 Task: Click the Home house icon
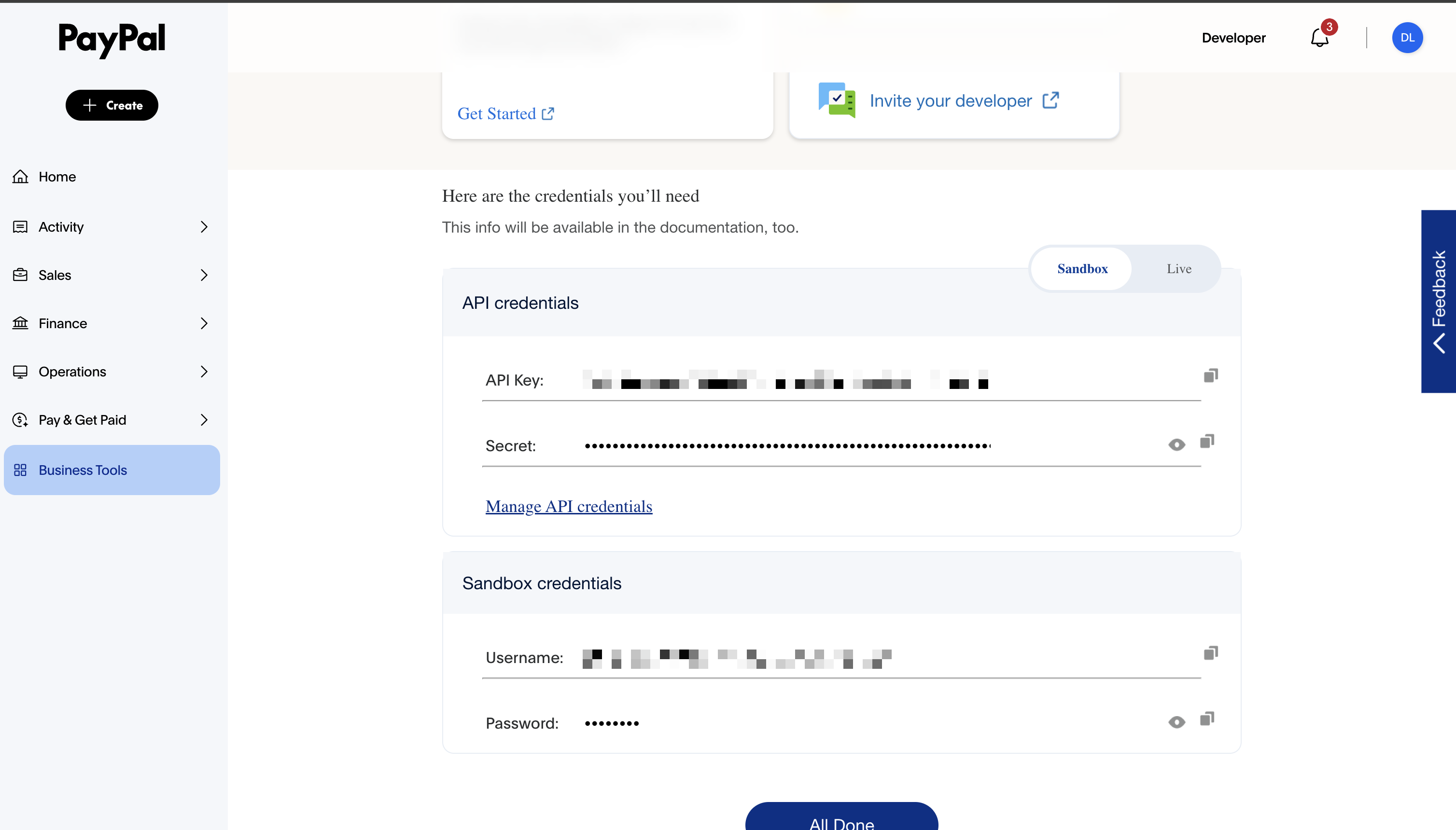[x=21, y=177]
